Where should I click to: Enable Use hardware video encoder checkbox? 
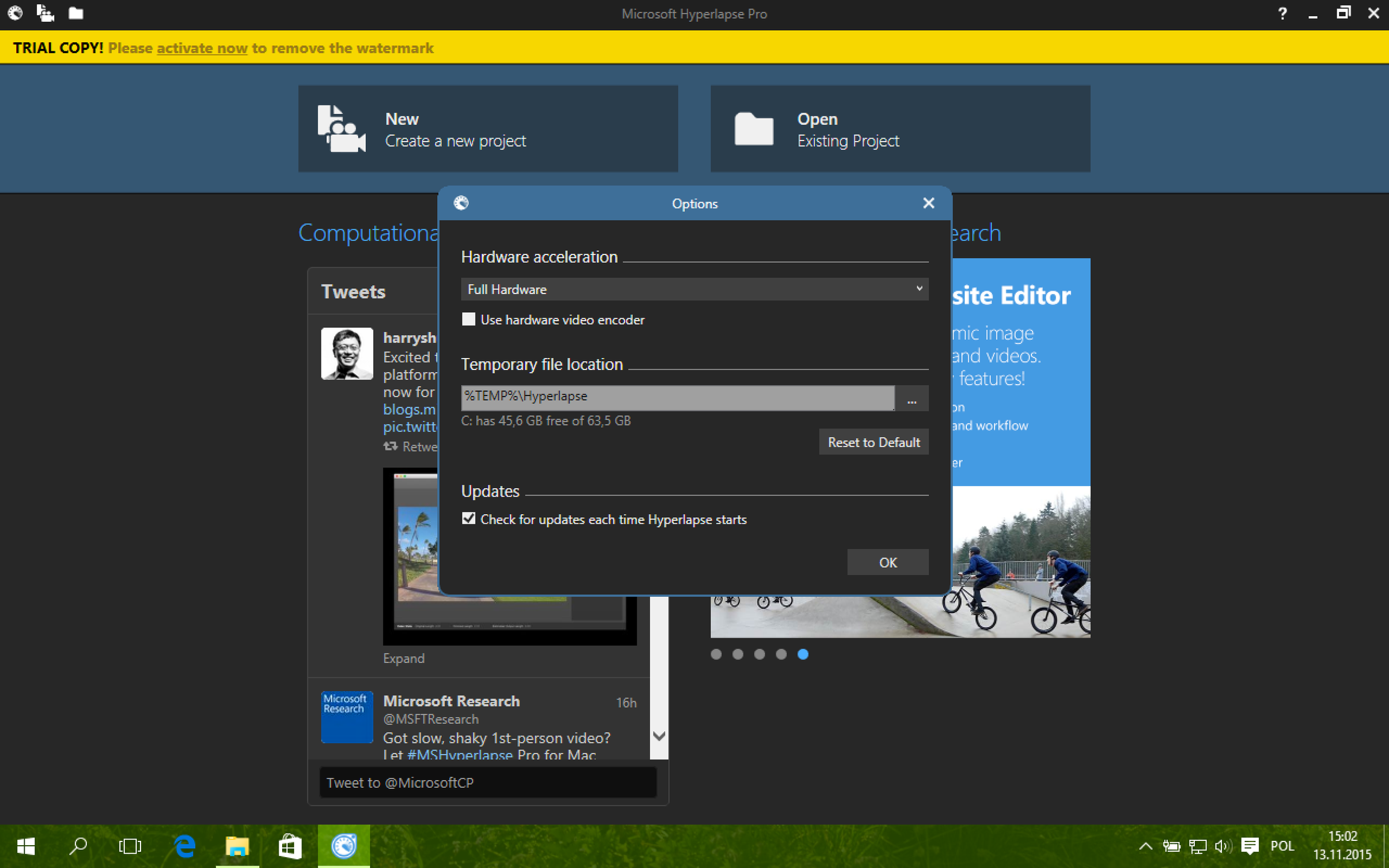[468, 319]
